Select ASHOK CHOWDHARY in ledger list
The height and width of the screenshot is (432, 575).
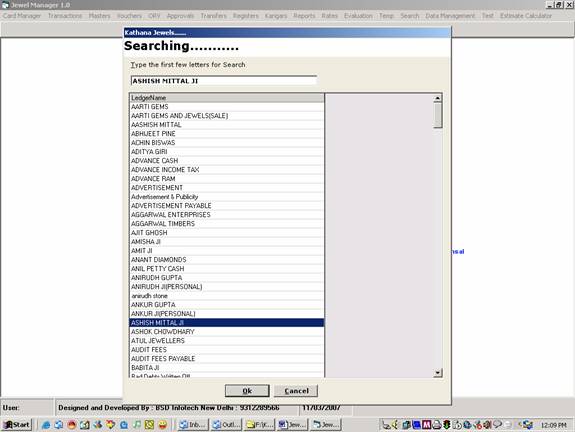click(227, 332)
